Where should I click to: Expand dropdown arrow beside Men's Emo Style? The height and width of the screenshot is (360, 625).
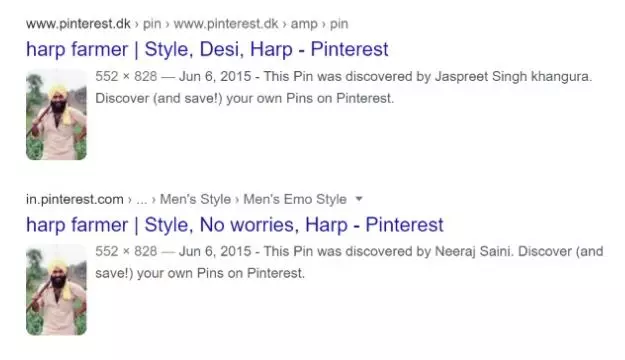click(359, 199)
